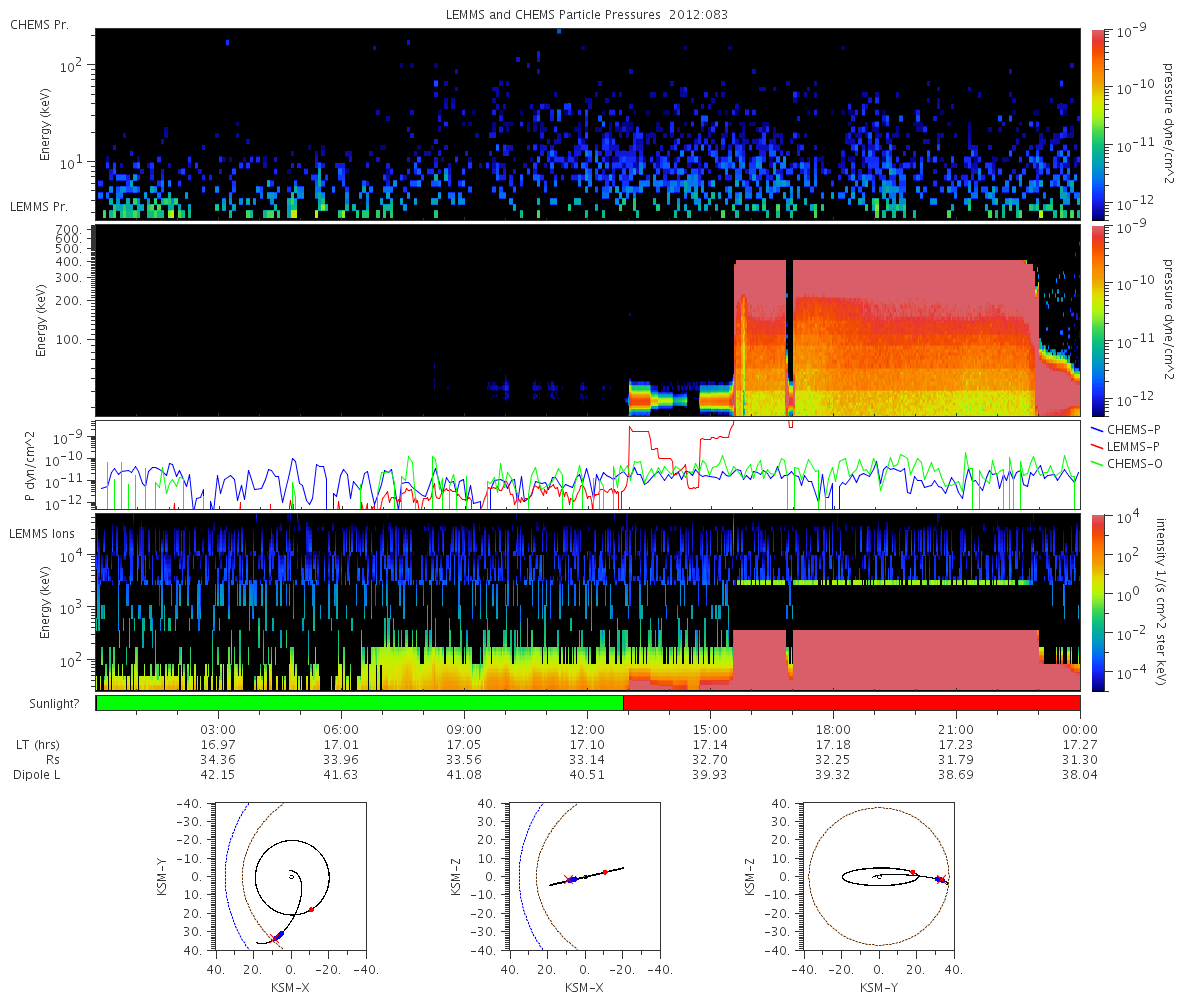Select the Rs value "33.14"

pos(588,760)
